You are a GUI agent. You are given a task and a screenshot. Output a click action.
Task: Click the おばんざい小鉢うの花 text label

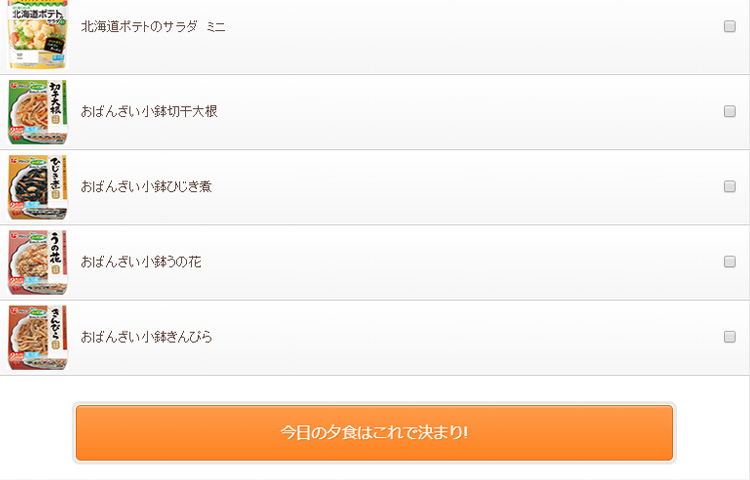[141, 262]
